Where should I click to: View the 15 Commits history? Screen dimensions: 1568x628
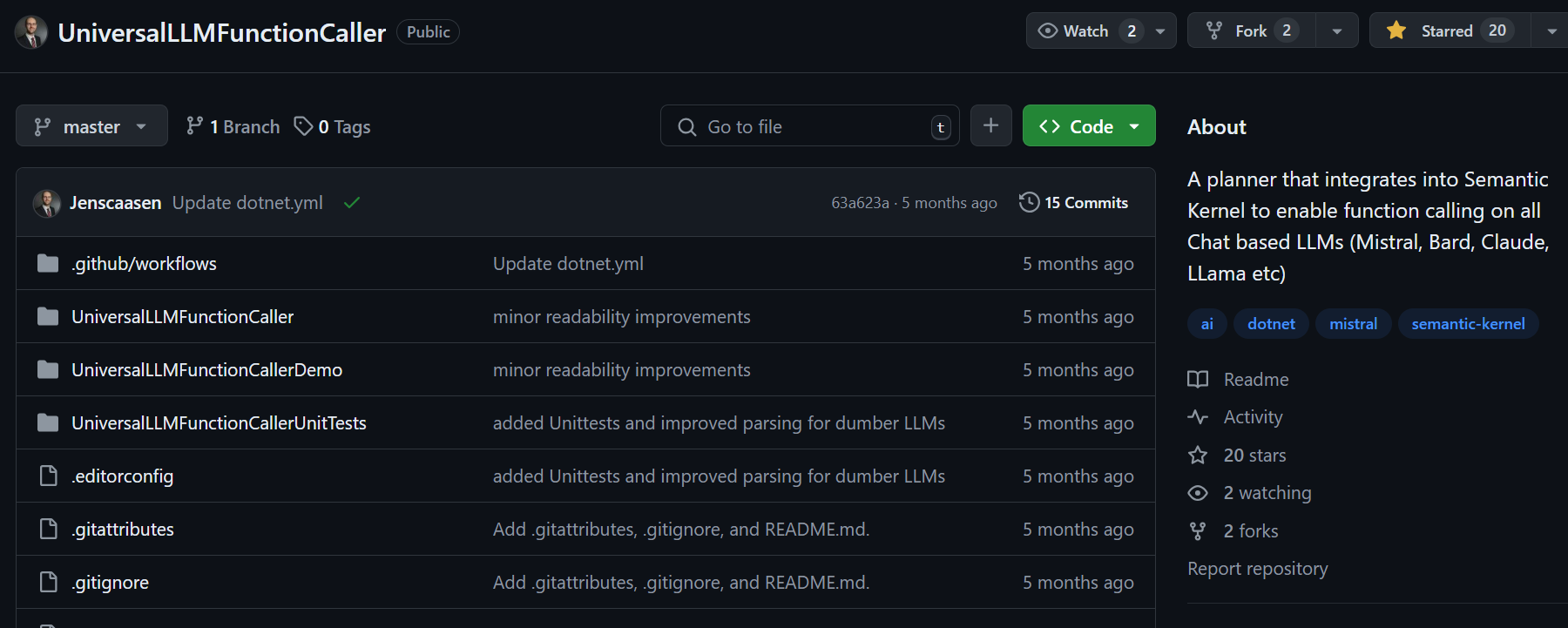(1085, 202)
